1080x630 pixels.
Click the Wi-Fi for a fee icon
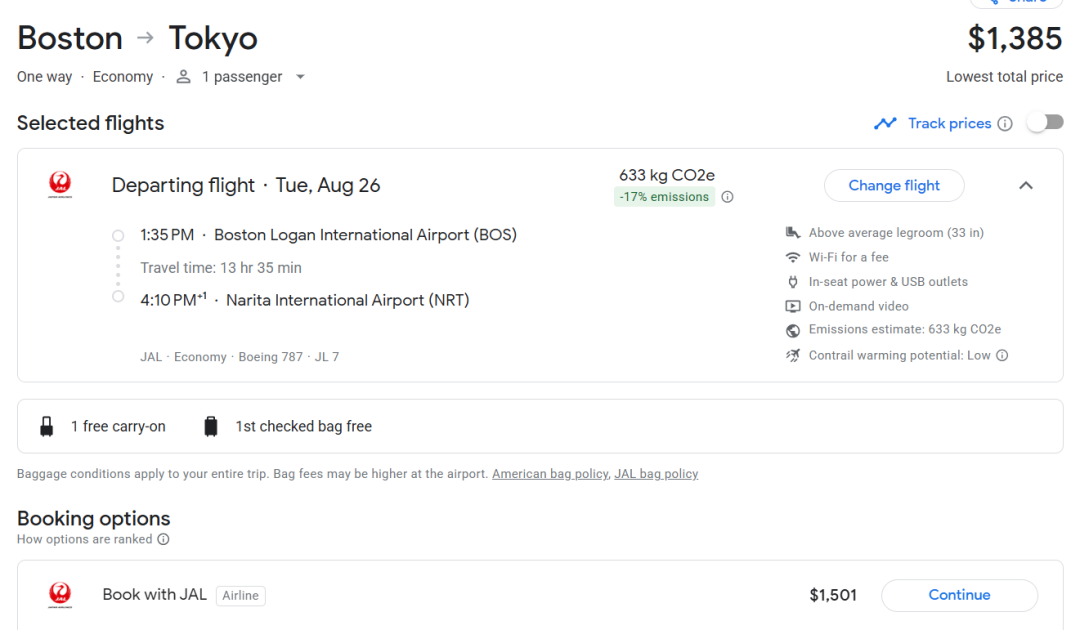pos(793,257)
